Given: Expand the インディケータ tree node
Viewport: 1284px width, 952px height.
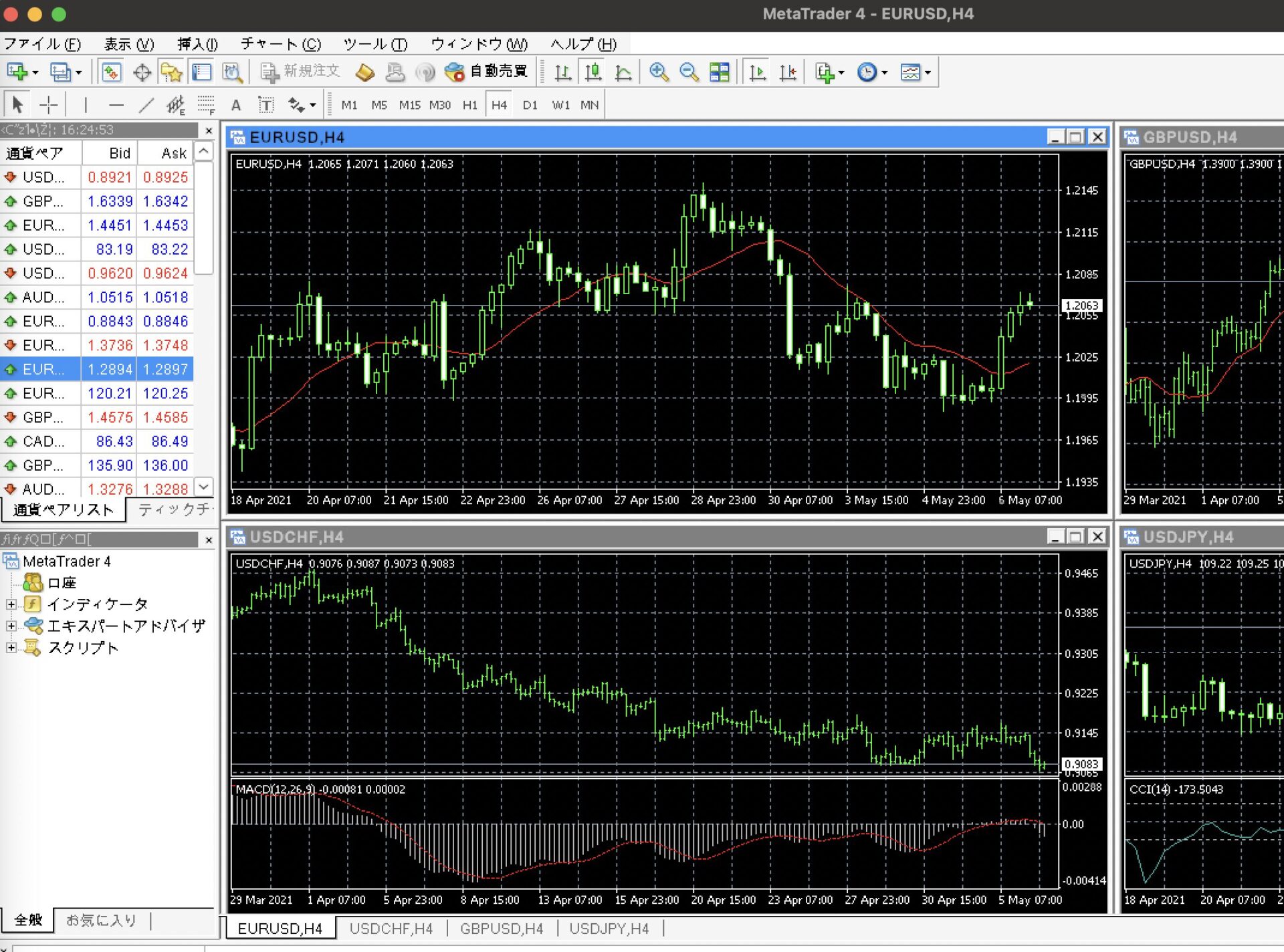Looking at the screenshot, I should coord(11,604).
